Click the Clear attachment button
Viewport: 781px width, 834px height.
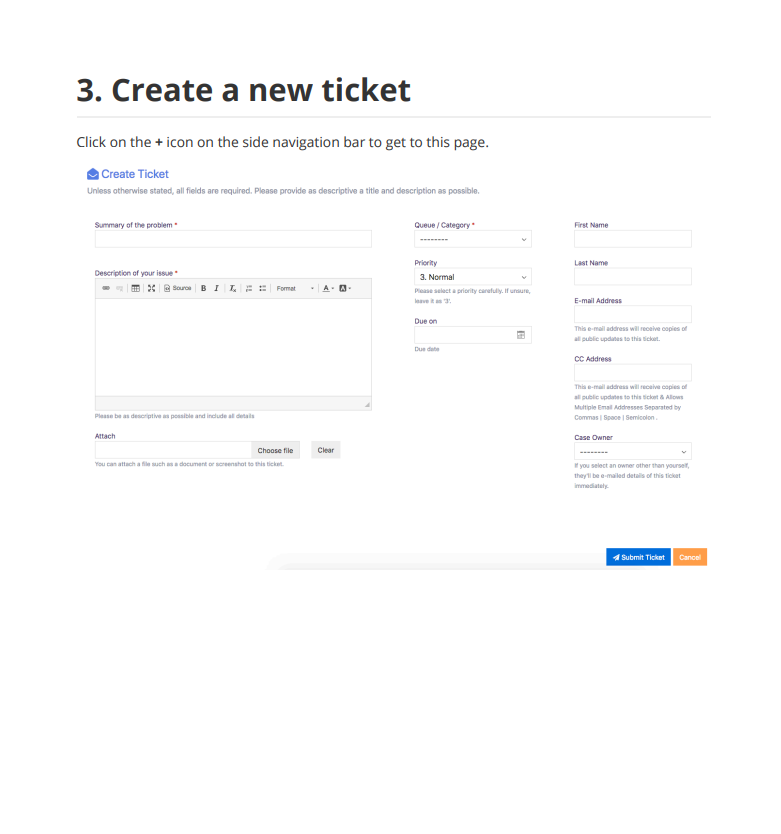point(326,450)
